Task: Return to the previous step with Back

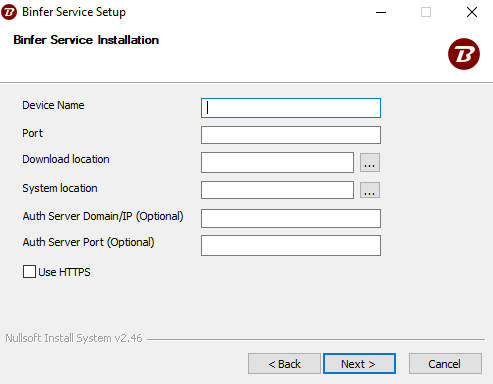Action: (x=284, y=364)
